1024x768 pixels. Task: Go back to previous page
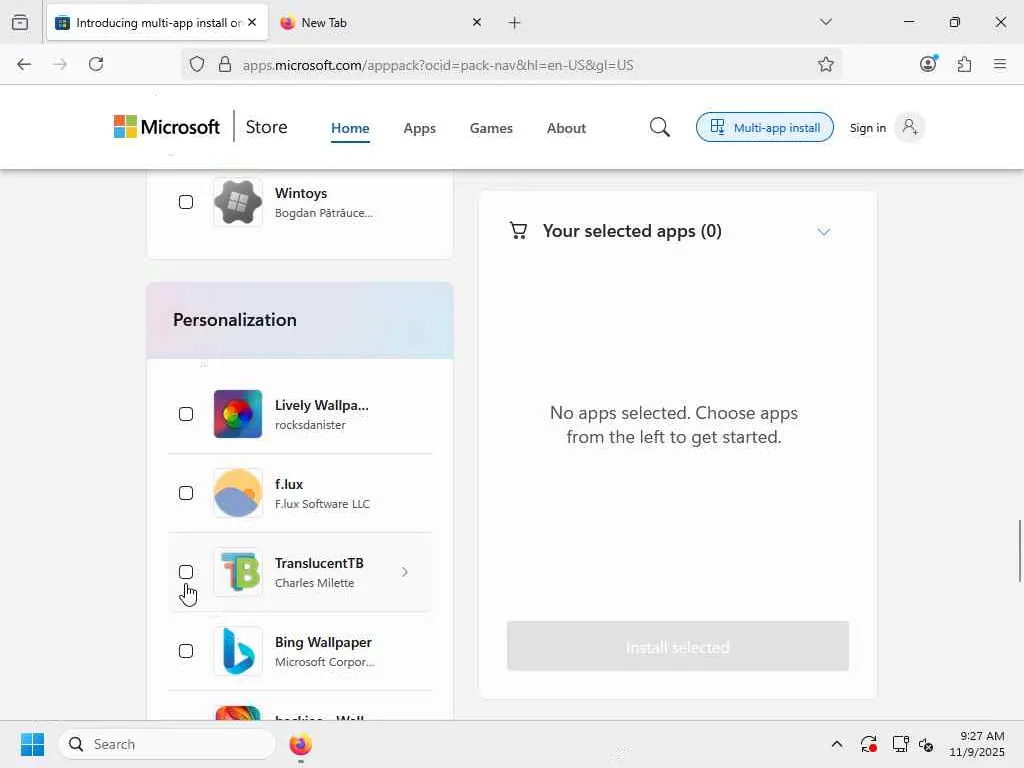pyautogui.click(x=24, y=64)
